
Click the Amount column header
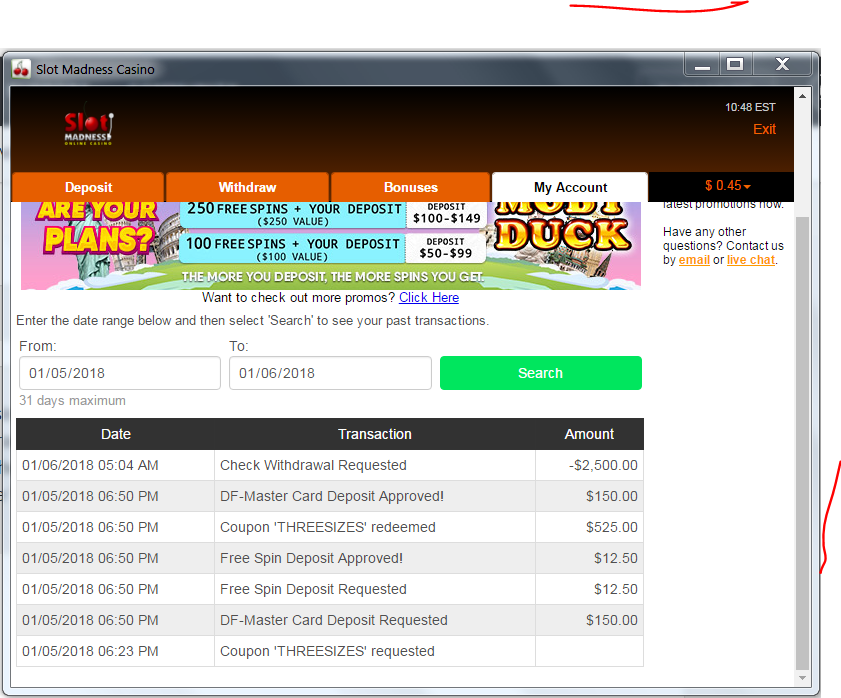pyautogui.click(x=589, y=434)
